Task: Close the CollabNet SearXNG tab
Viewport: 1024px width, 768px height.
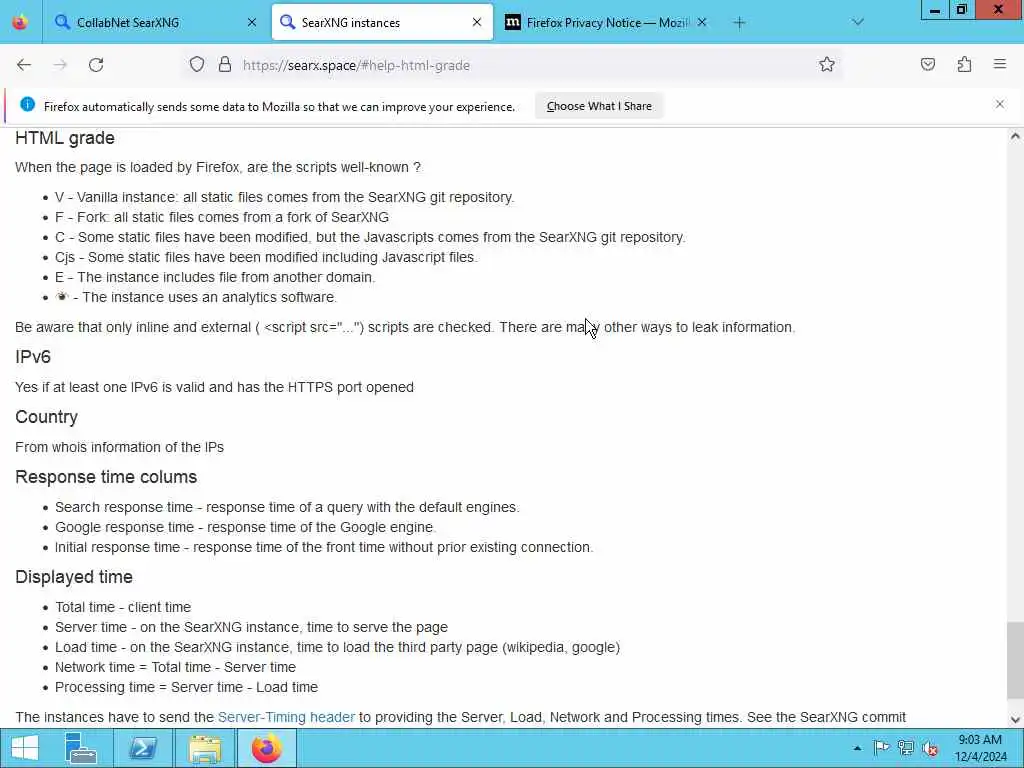Action: pyautogui.click(x=252, y=22)
